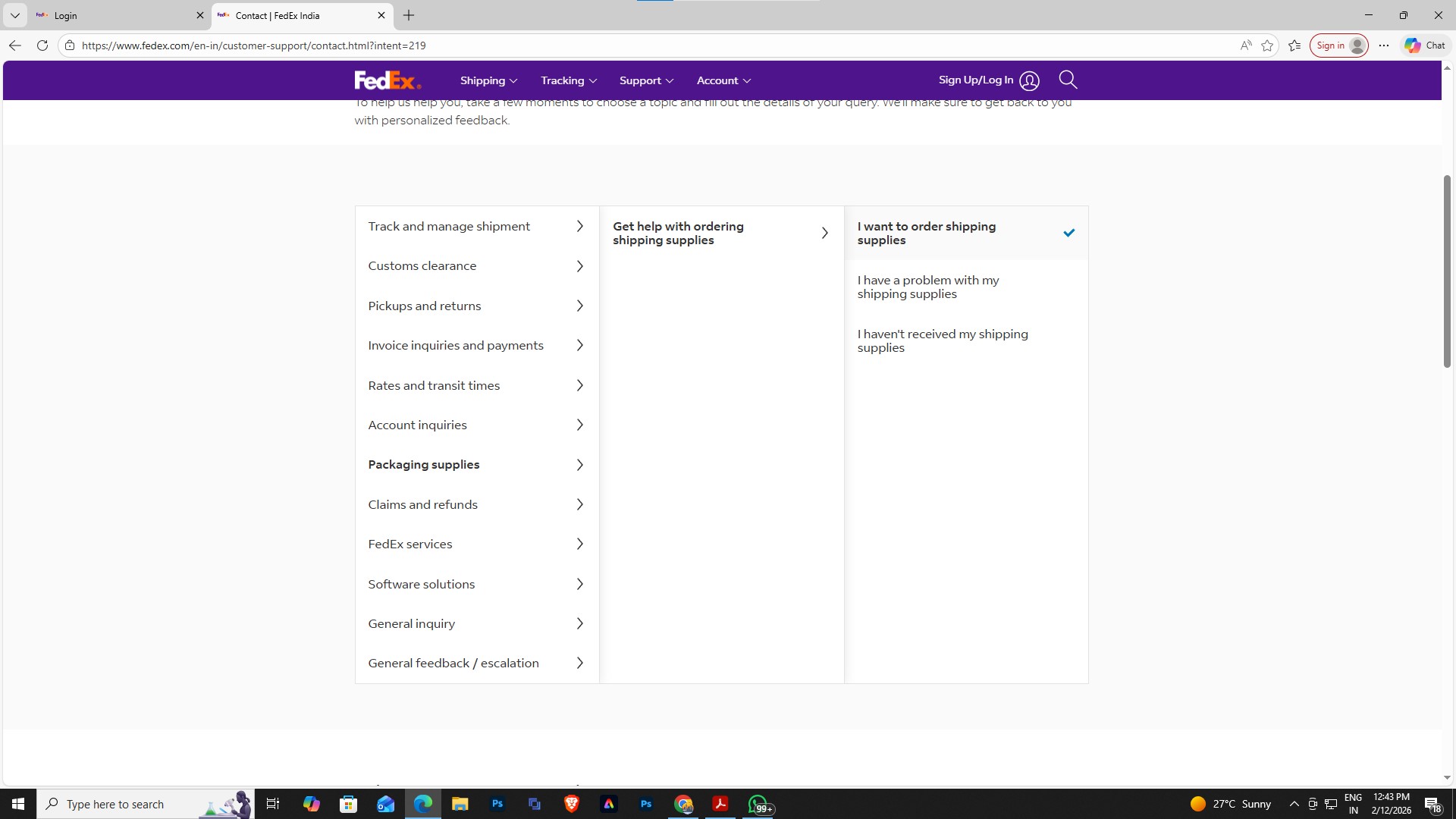Open Copilot Chat button in Edge
The image size is (1456, 819).
[x=1425, y=45]
